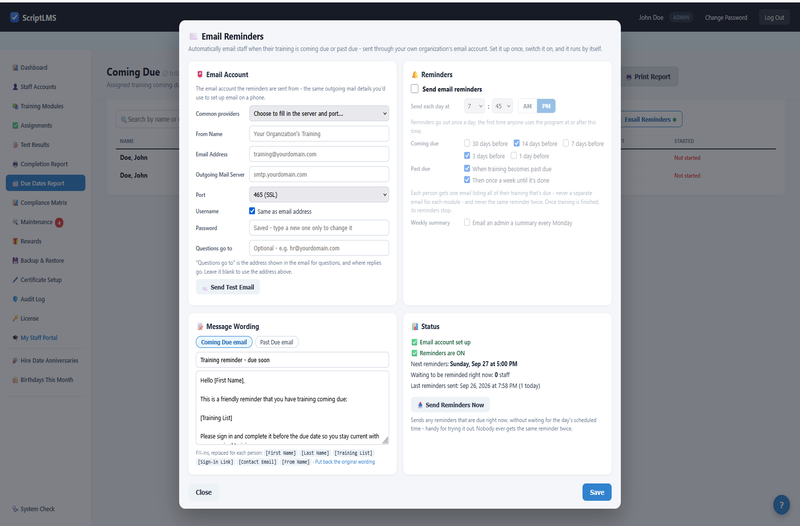Screen dimensions: 800x526
Task: Insert the [Sign-in Link] fill-in tag
Action: click(215, 462)
